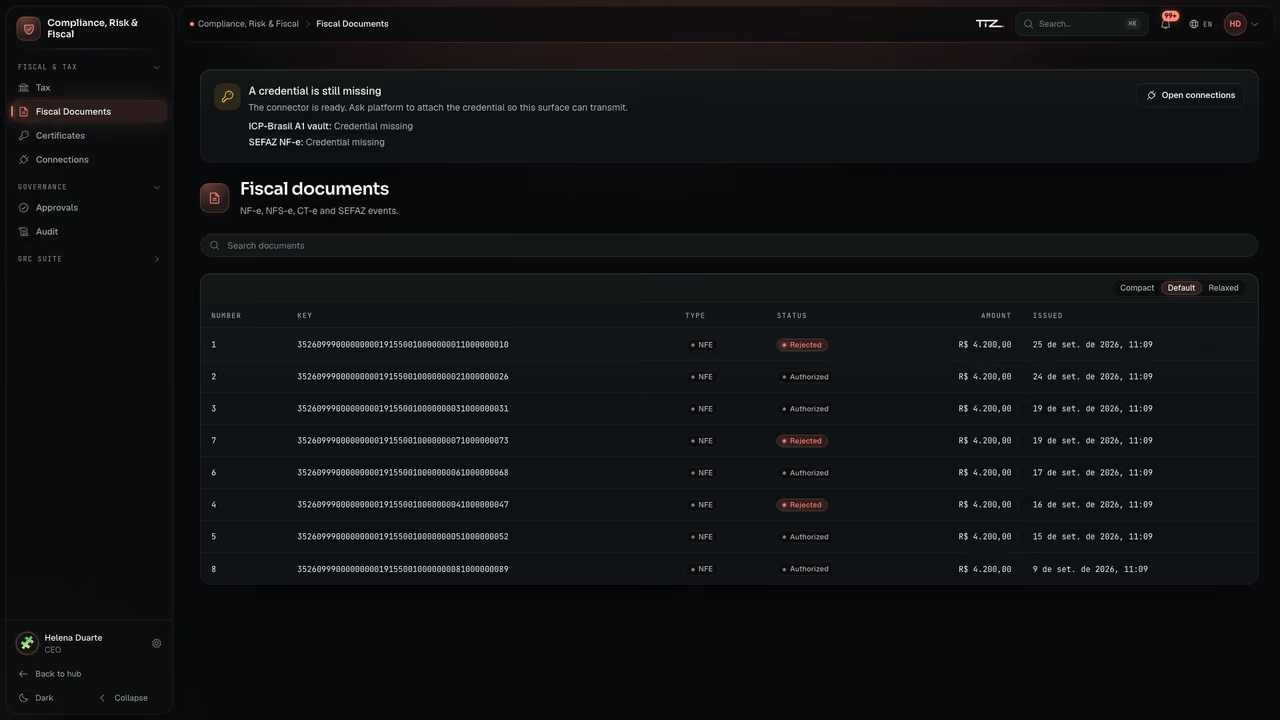Click the Authorized status for document 2
Viewport: 1280px width, 720px height.
[x=805, y=377]
